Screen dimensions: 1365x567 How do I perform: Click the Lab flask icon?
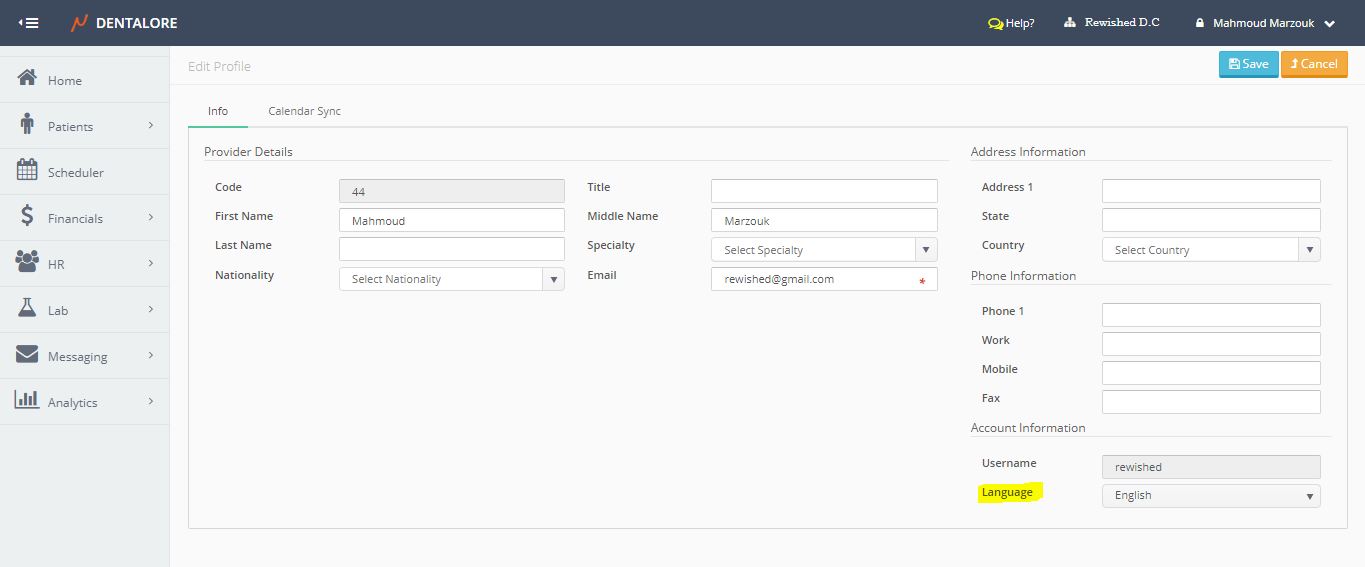click(27, 309)
